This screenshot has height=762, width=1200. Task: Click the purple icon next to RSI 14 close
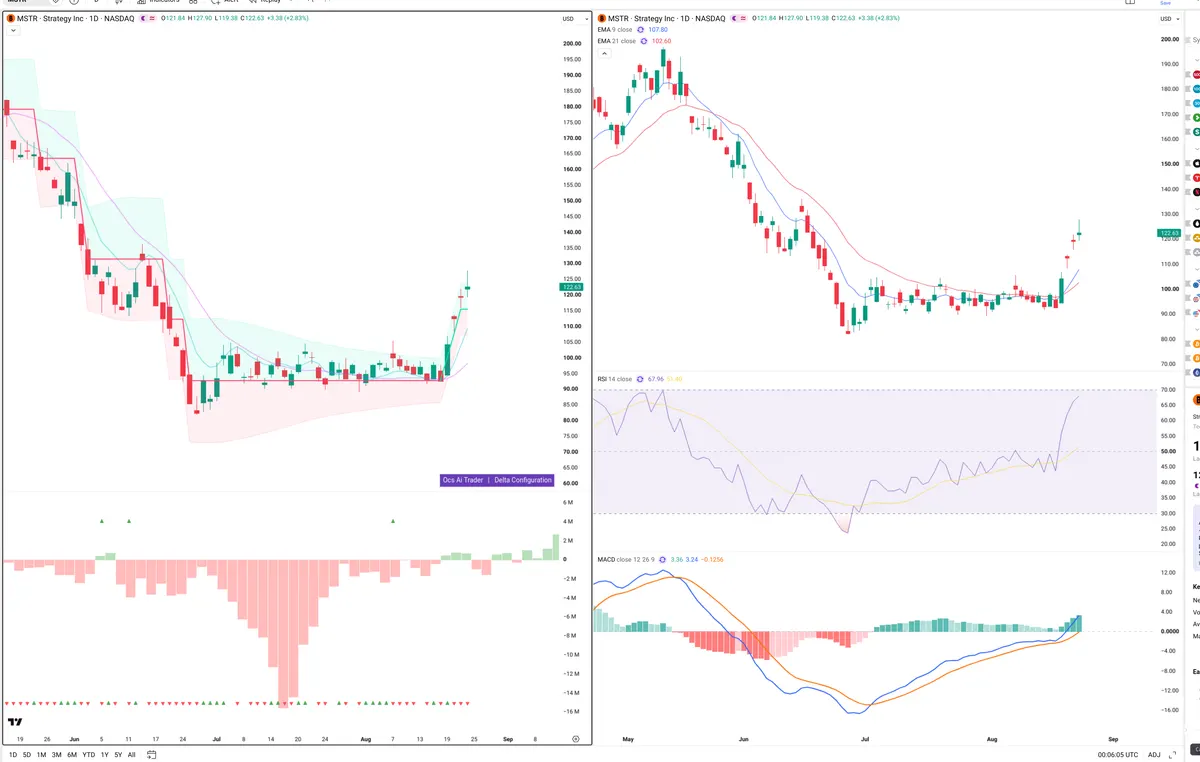pyautogui.click(x=641, y=379)
